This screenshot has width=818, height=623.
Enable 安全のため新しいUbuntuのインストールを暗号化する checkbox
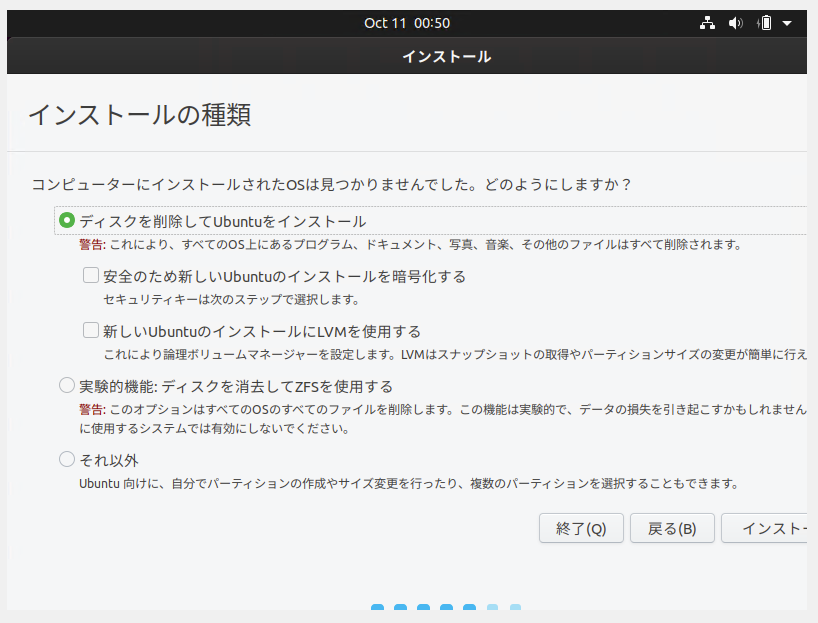point(91,275)
